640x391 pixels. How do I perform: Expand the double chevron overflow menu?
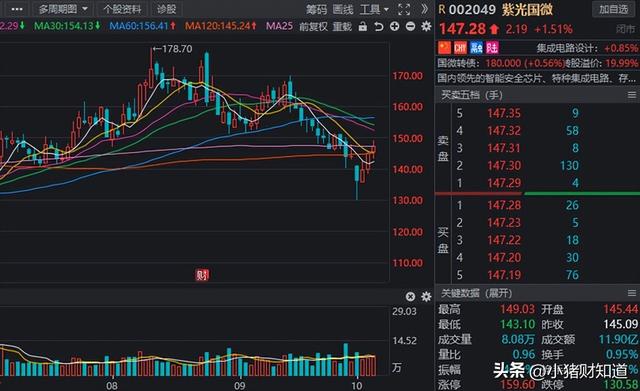coord(424,9)
